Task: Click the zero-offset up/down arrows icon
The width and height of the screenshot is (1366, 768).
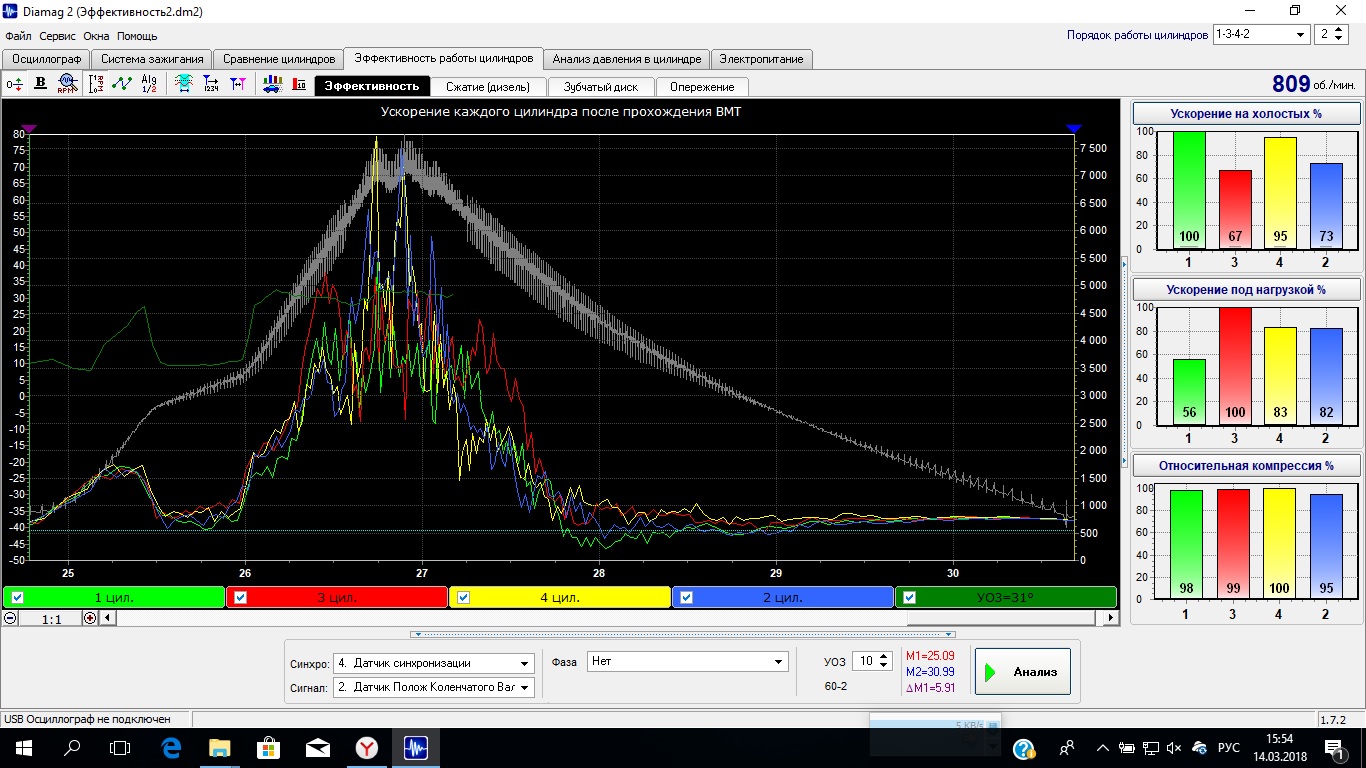Action: pyautogui.click(x=14, y=85)
